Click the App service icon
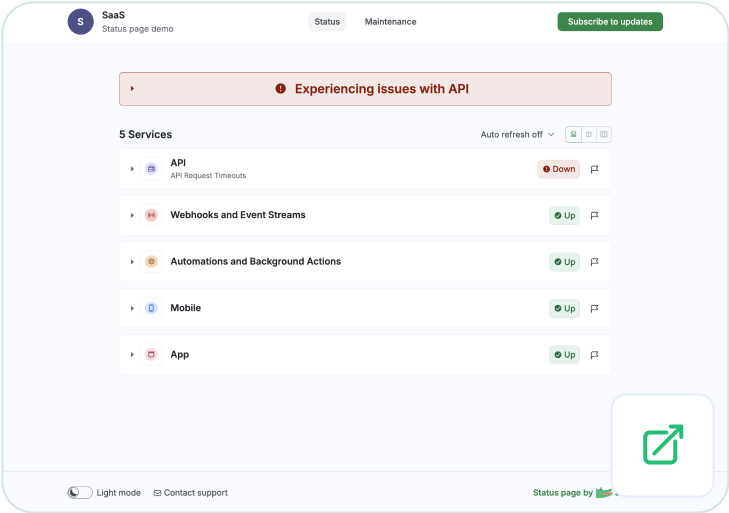This screenshot has height=513, width=729. point(151,354)
